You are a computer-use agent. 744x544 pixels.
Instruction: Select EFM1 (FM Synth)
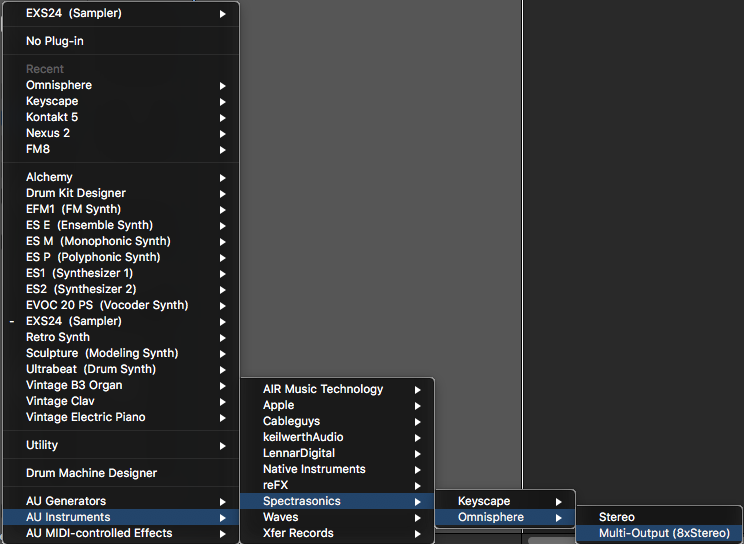(x=121, y=209)
